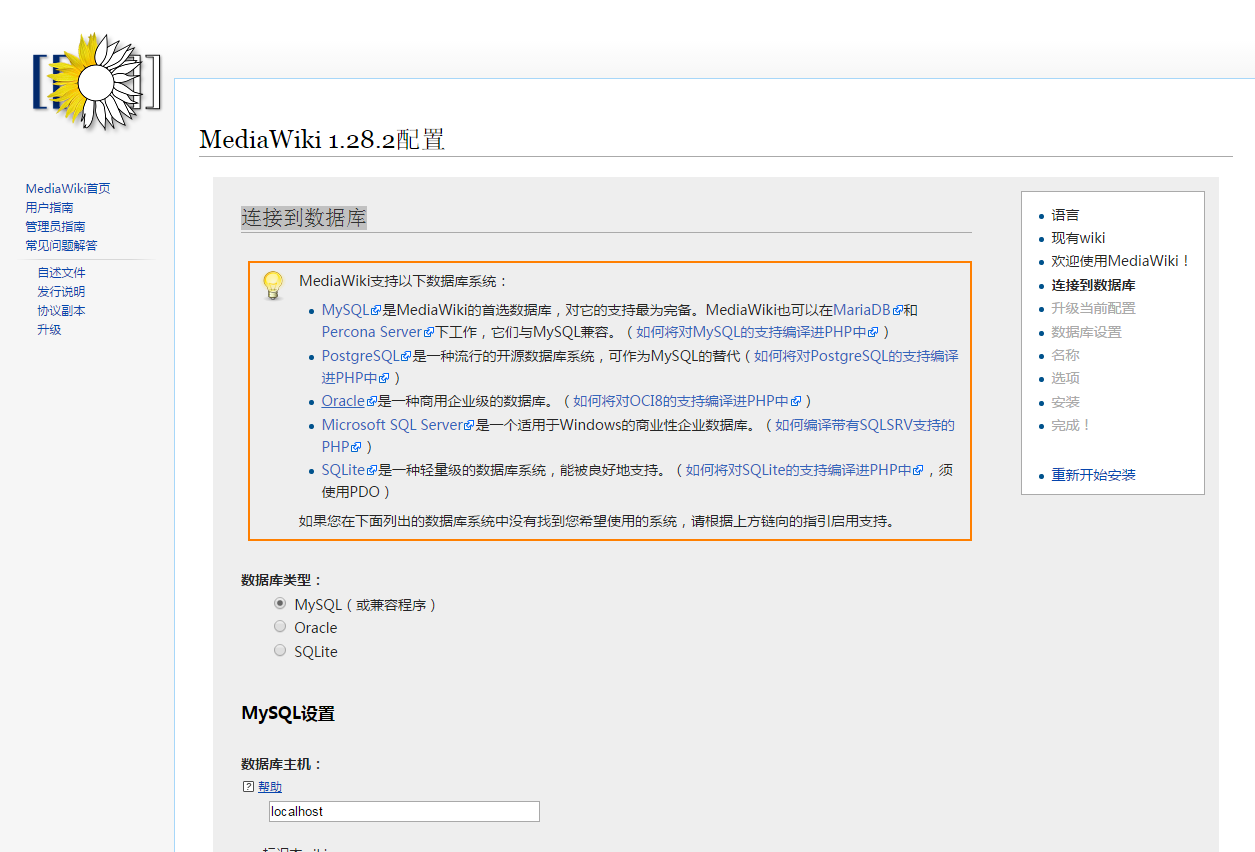This screenshot has height=852, width=1255.
Task: Go to the 欢迎使用MediaWiki！ step
Action: coord(1121,261)
